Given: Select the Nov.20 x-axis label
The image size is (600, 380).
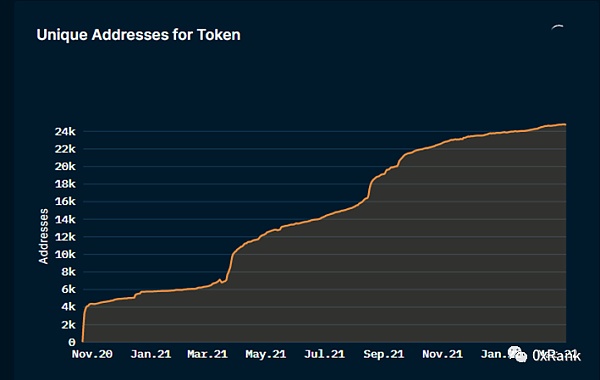Looking at the screenshot, I should point(92,354).
